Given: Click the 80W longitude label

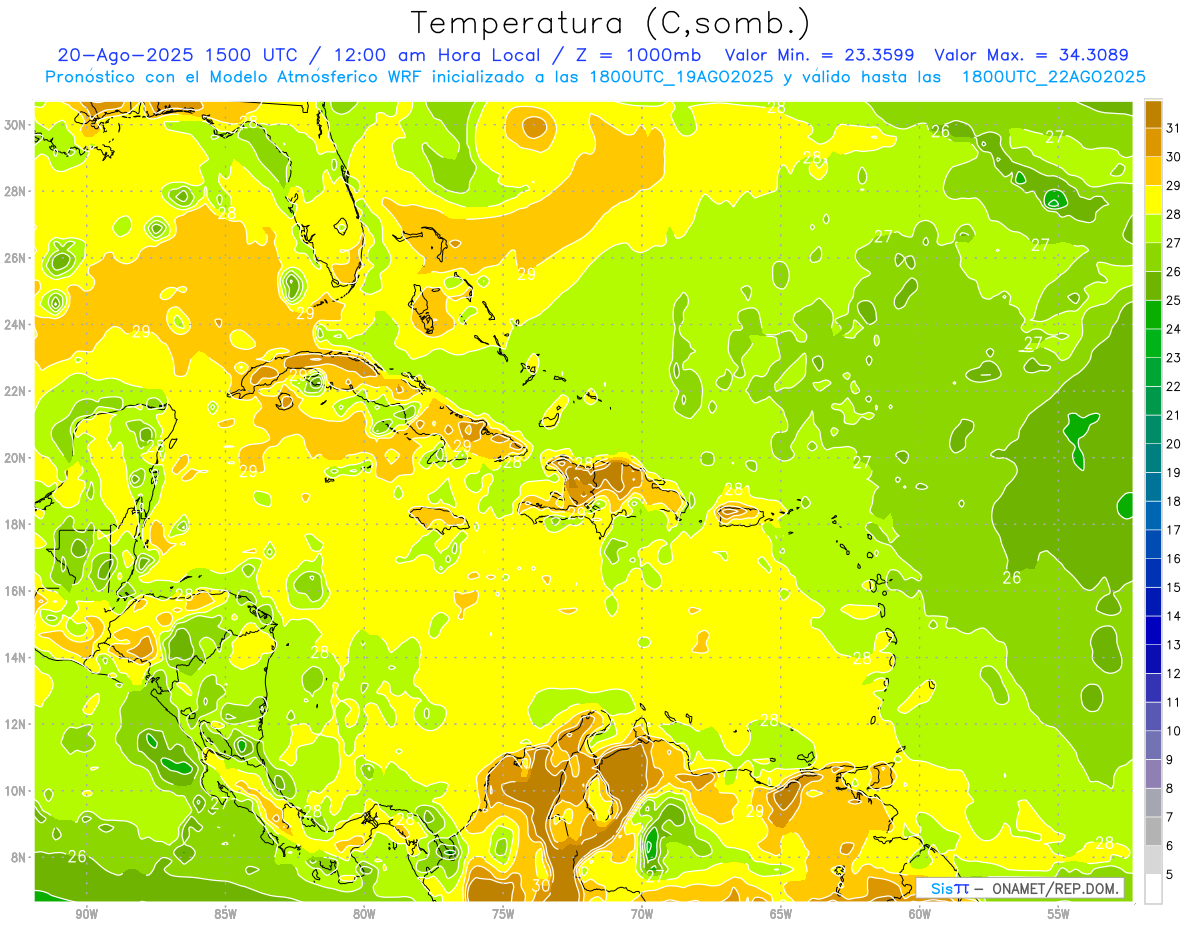Looking at the screenshot, I should click(x=364, y=914).
